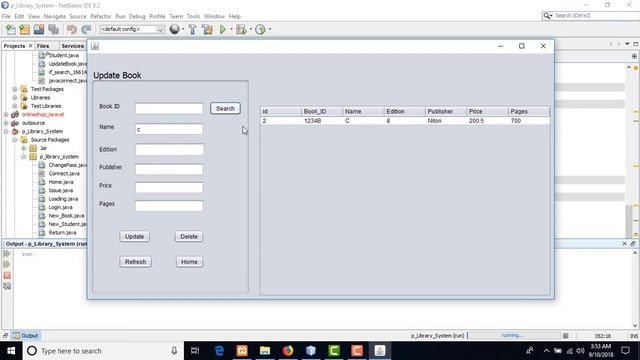Click the Edition input field
Screen dimensions: 640x360
pyautogui.click(x=169, y=149)
